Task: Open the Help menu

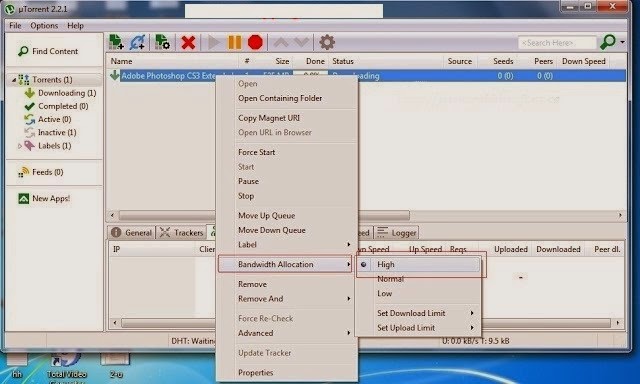Action: pos(76,25)
